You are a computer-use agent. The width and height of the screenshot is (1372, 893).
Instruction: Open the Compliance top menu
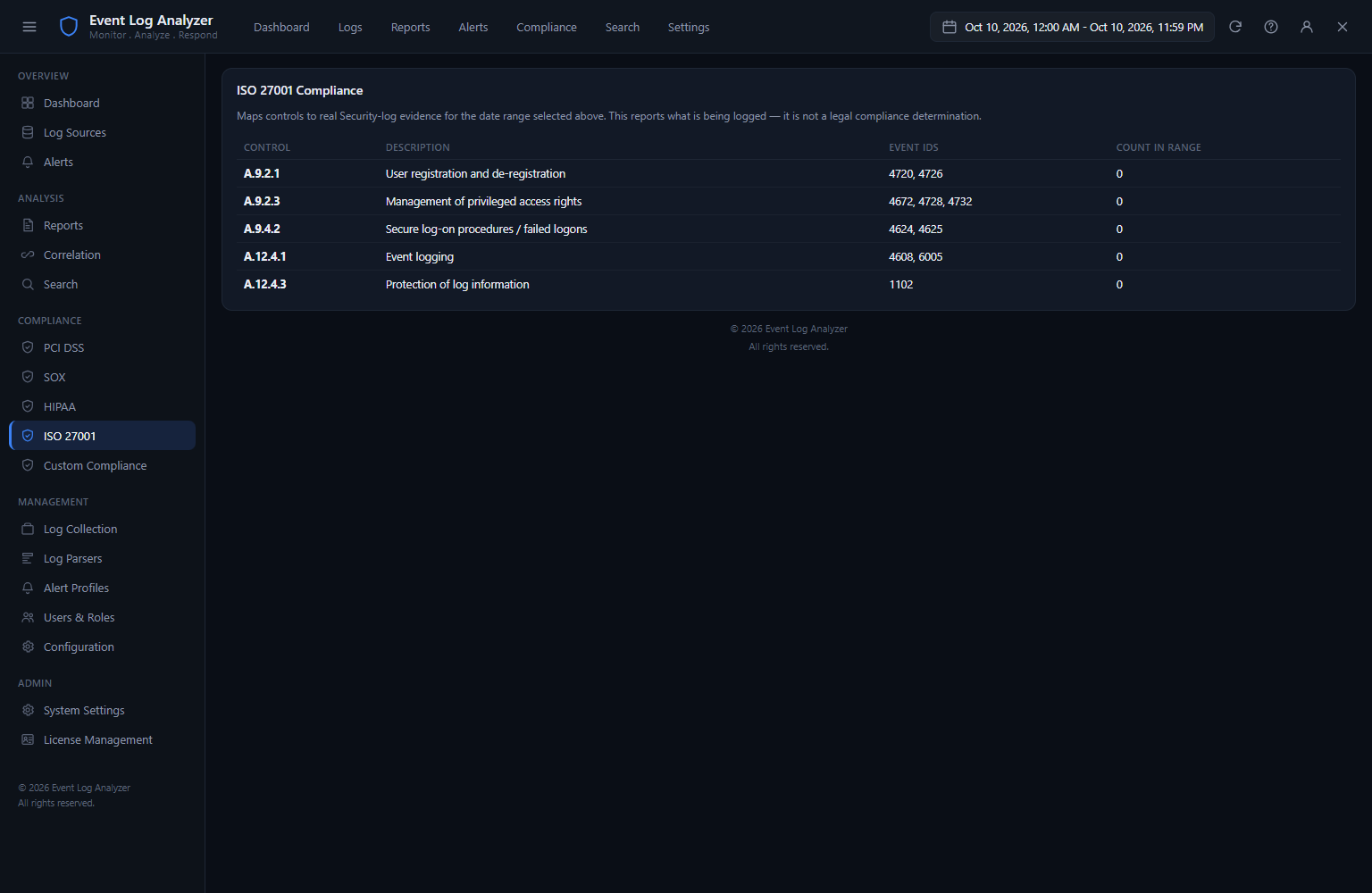click(547, 27)
